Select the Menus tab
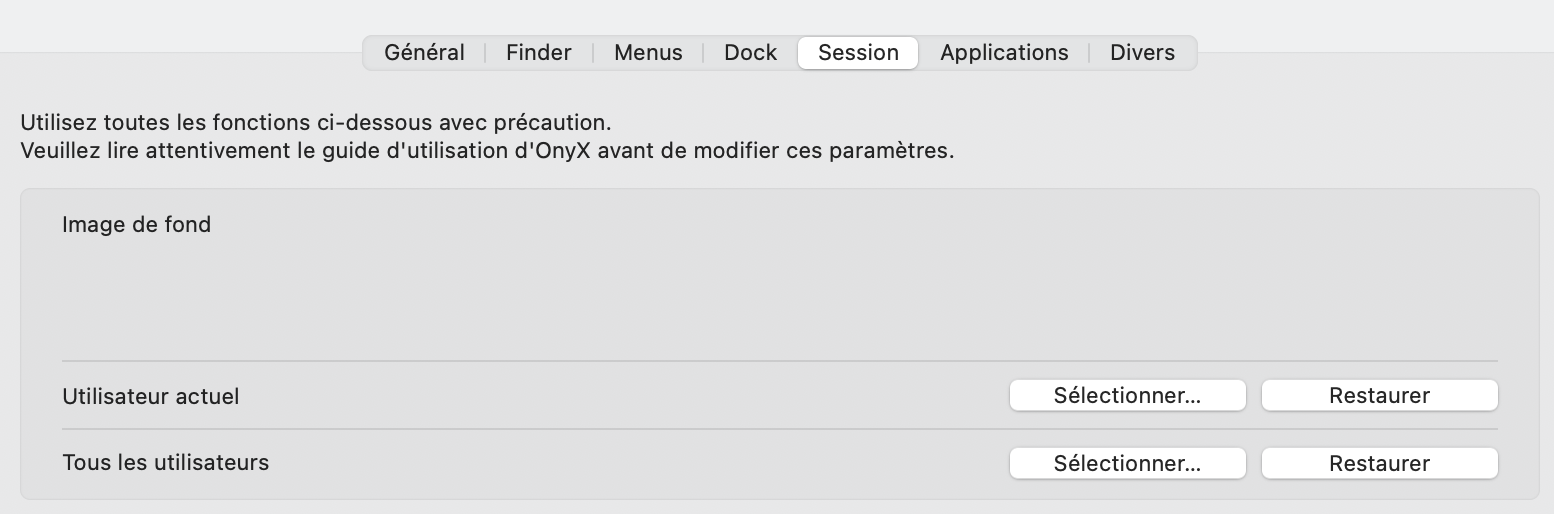Screen dimensions: 1554x514 click(x=648, y=53)
